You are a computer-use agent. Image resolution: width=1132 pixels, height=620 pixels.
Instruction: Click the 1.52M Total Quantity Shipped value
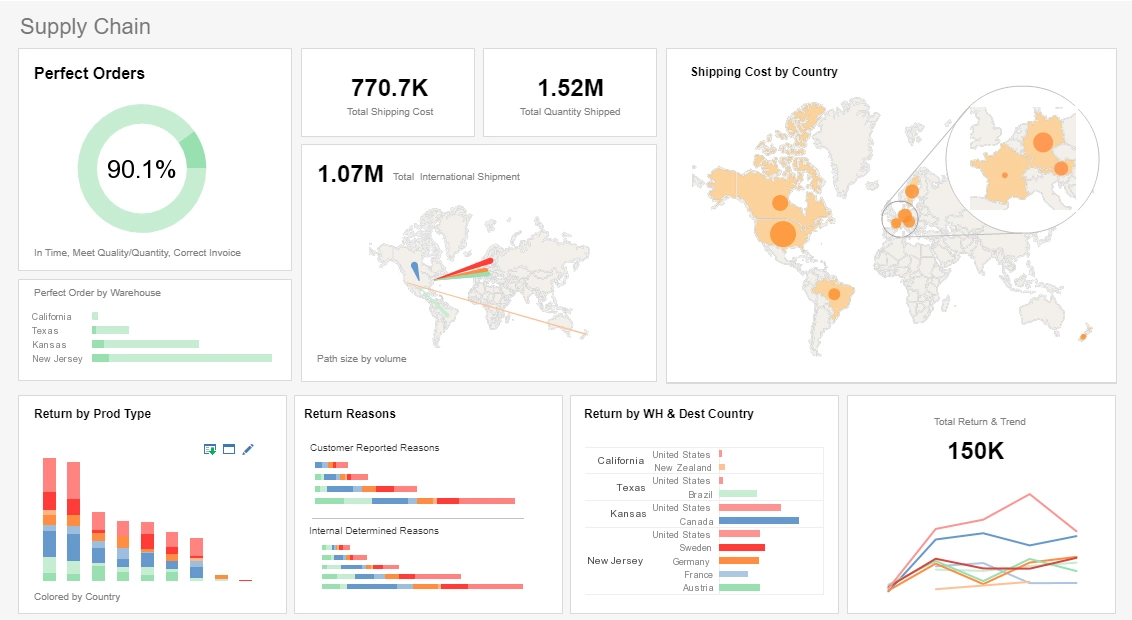point(570,88)
